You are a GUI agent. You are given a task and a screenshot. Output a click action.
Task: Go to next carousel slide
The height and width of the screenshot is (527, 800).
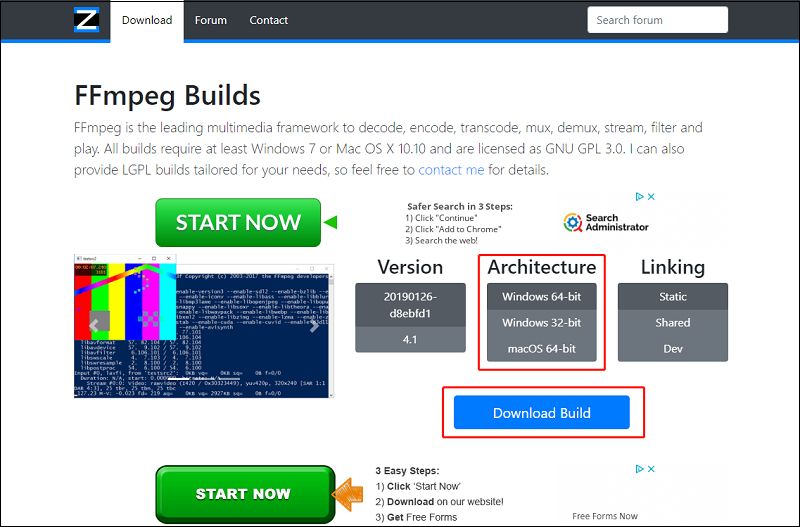pyautogui.click(x=314, y=325)
